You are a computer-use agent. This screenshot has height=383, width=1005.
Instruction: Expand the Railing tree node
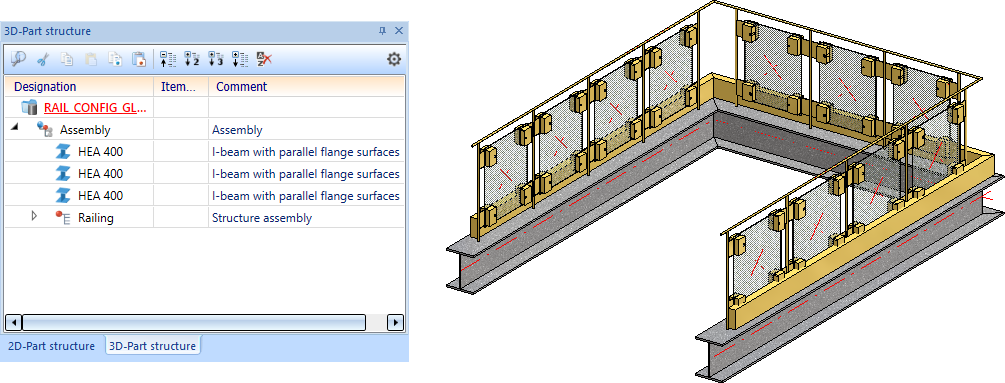35,216
